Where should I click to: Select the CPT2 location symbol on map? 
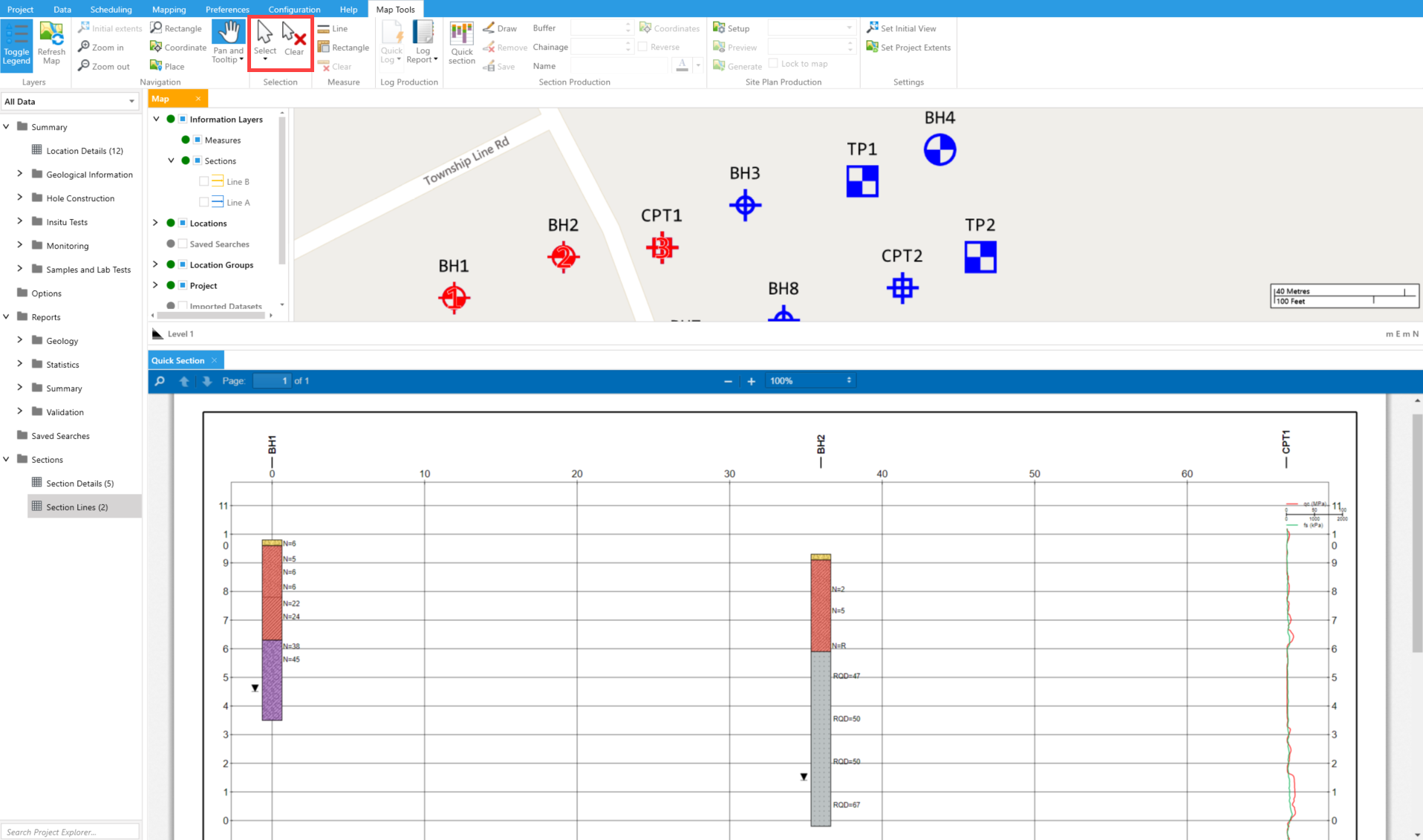tap(902, 288)
